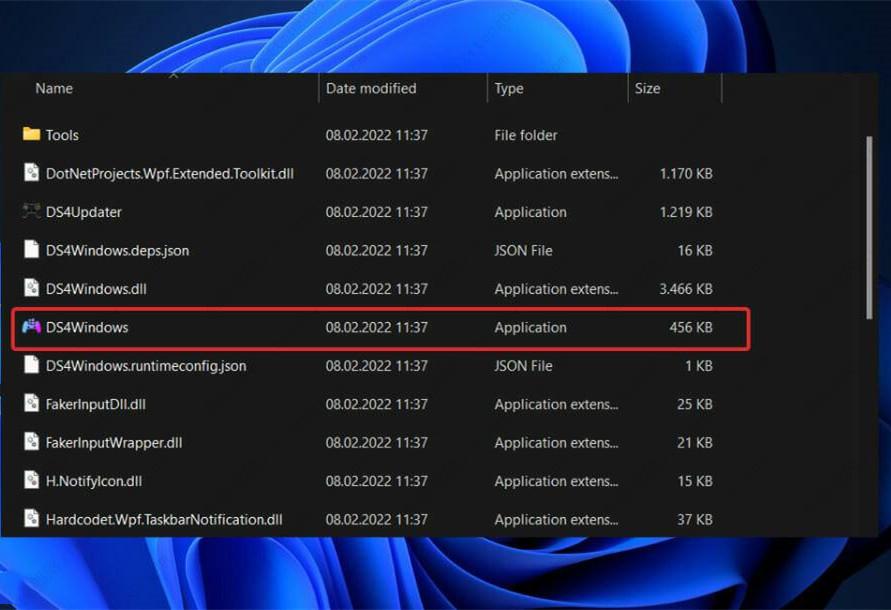Sort files by the Name column header
Viewport: 891px width, 610px height.
click(53, 88)
